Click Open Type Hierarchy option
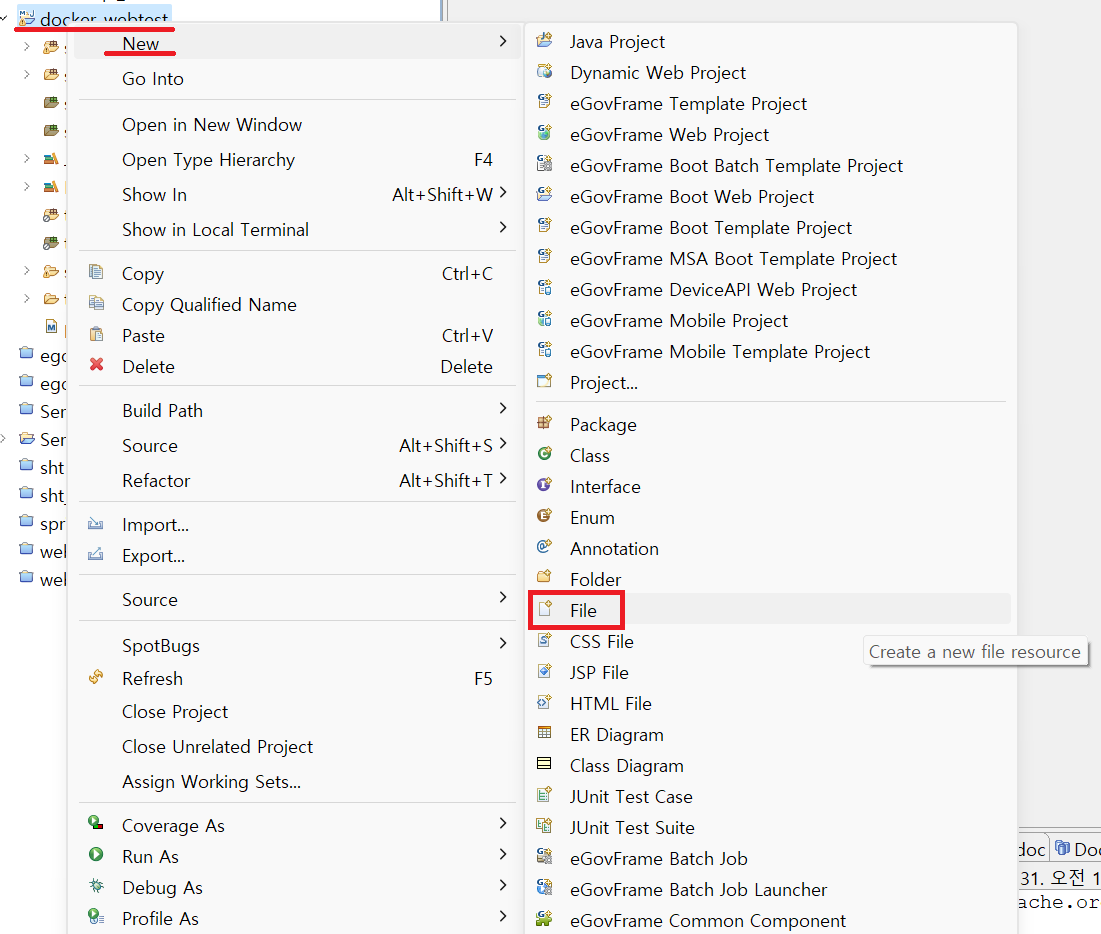1101x934 pixels. (x=208, y=160)
